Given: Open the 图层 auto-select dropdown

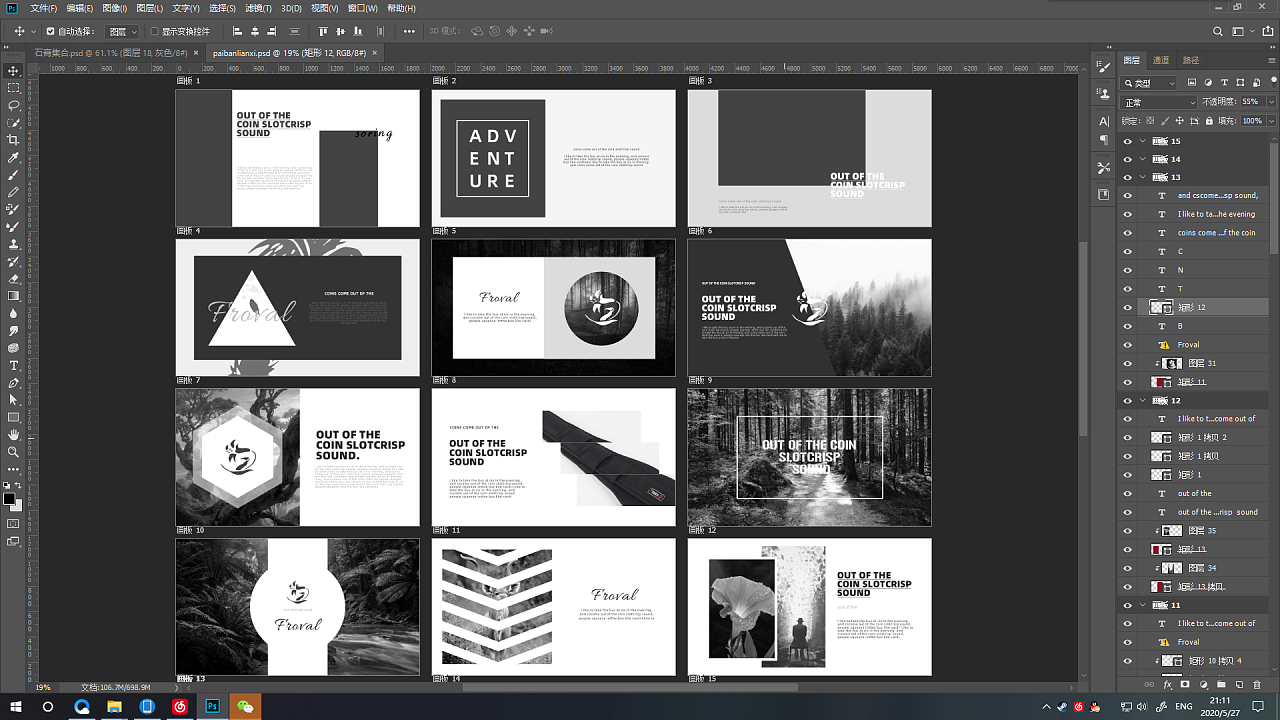Looking at the screenshot, I should tap(123, 32).
